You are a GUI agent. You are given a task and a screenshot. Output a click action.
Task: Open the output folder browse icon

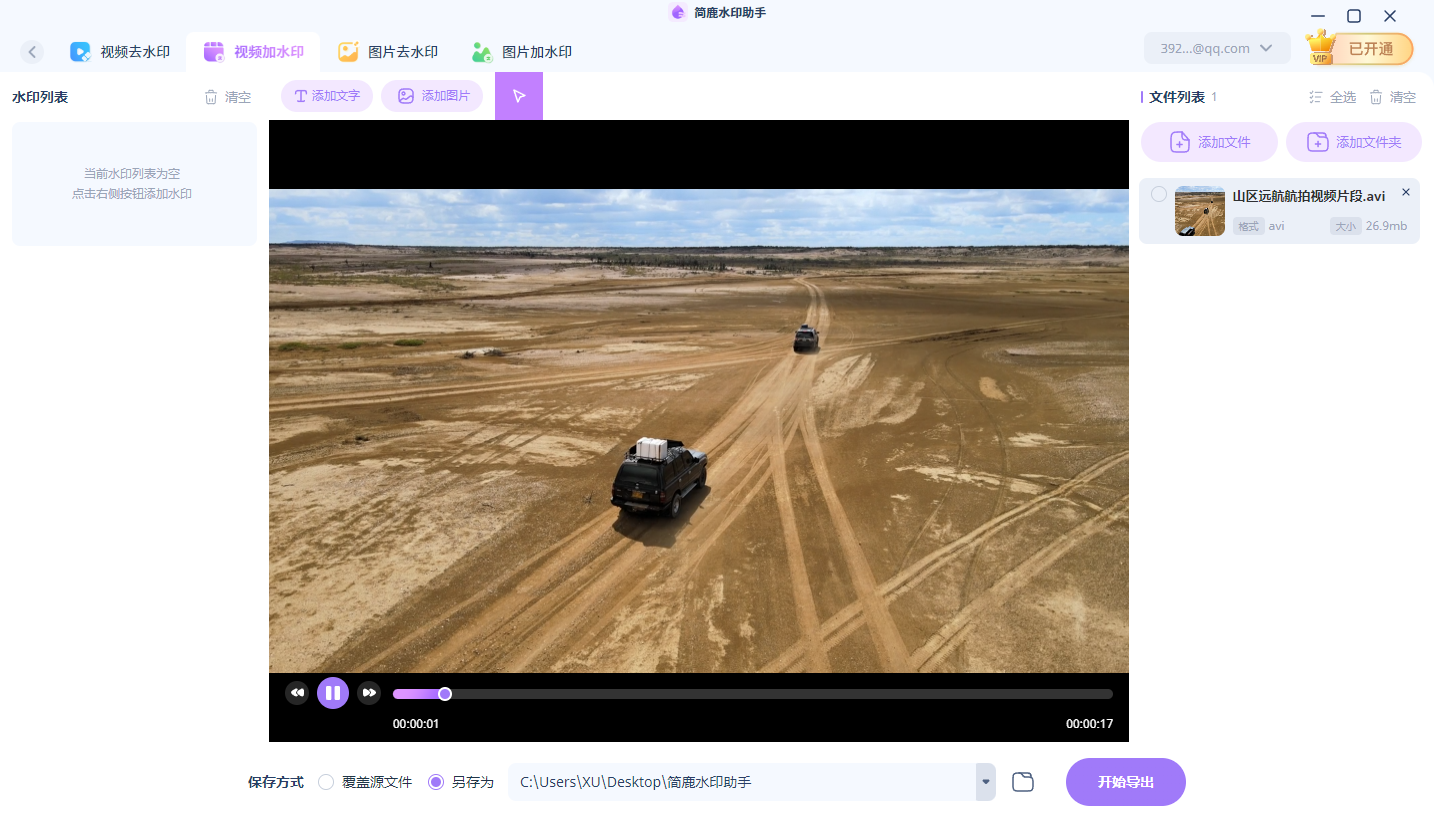pyautogui.click(x=1022, y=782)
